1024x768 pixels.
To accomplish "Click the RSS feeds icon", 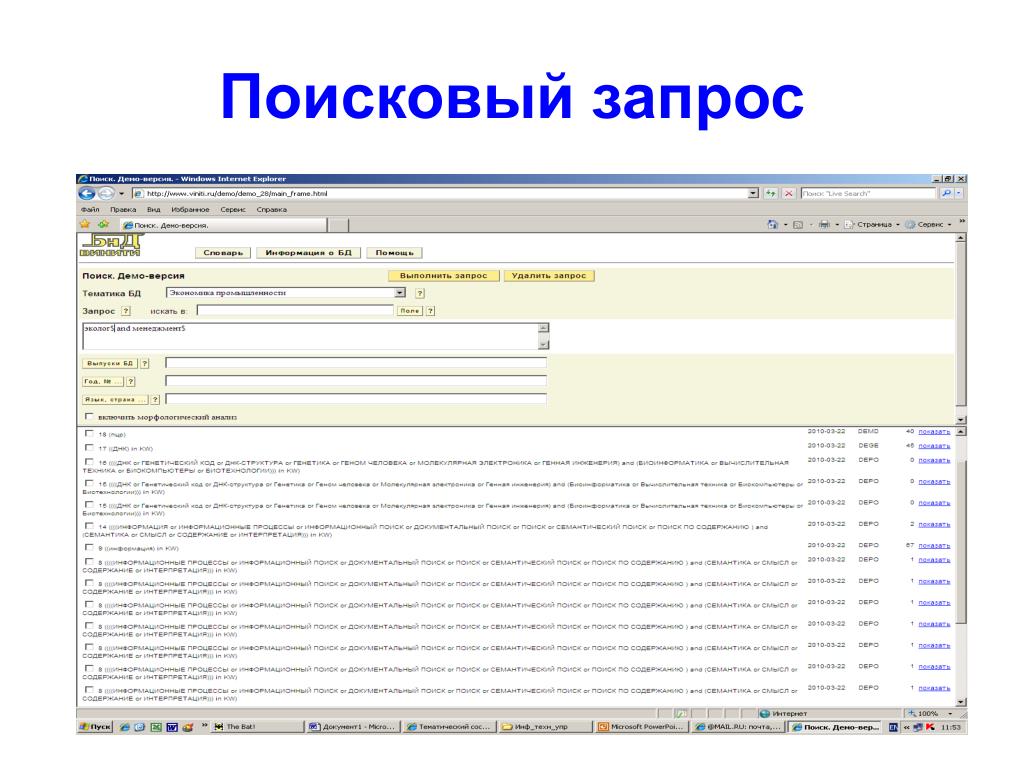I will (x=798, y=225).
